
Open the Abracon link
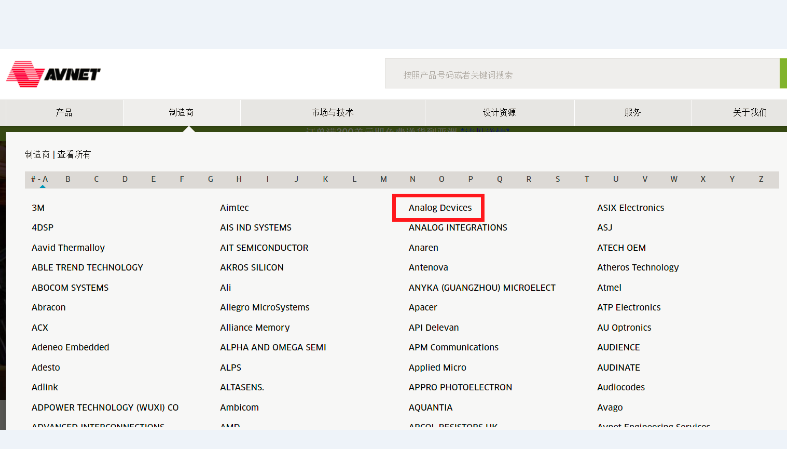point(49,307)
